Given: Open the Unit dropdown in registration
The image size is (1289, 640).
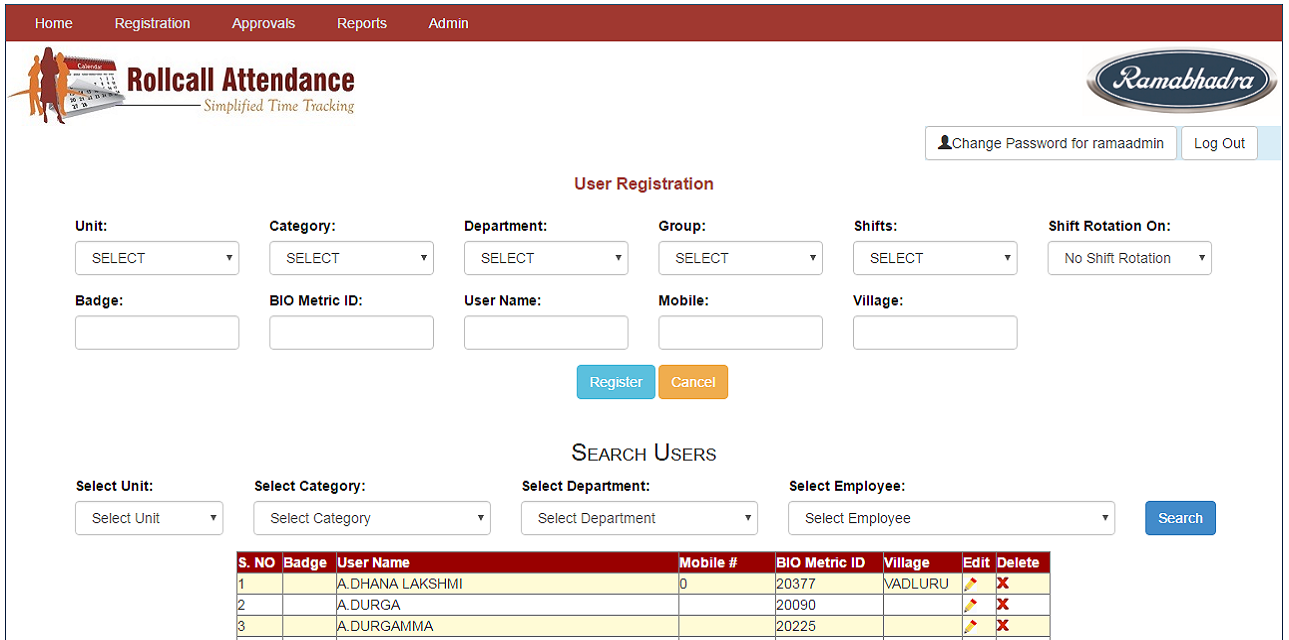Looking at the screenshot, I should [157, 258].
